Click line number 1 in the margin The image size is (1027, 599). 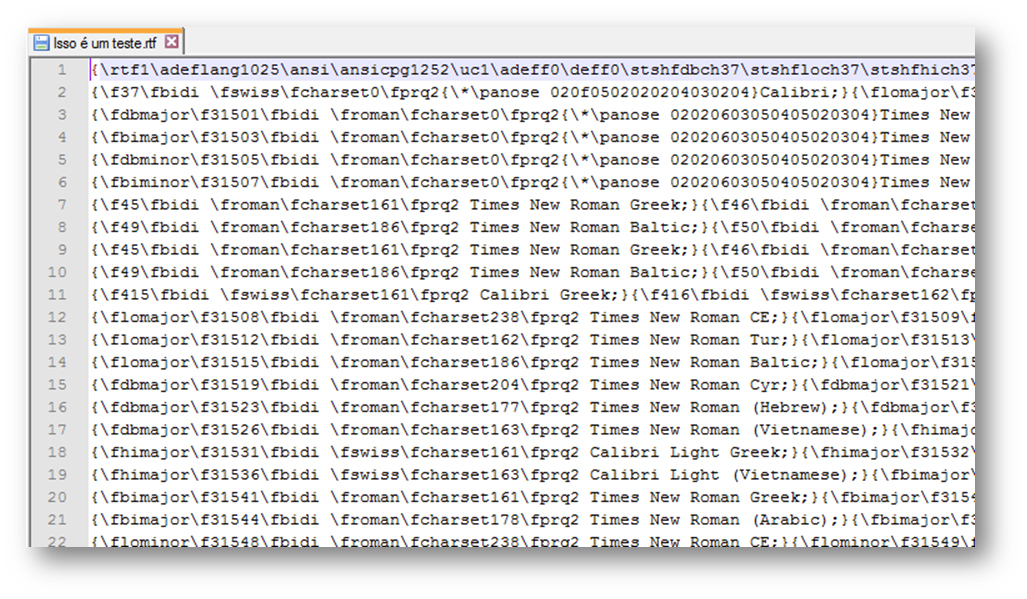point(62,70)
